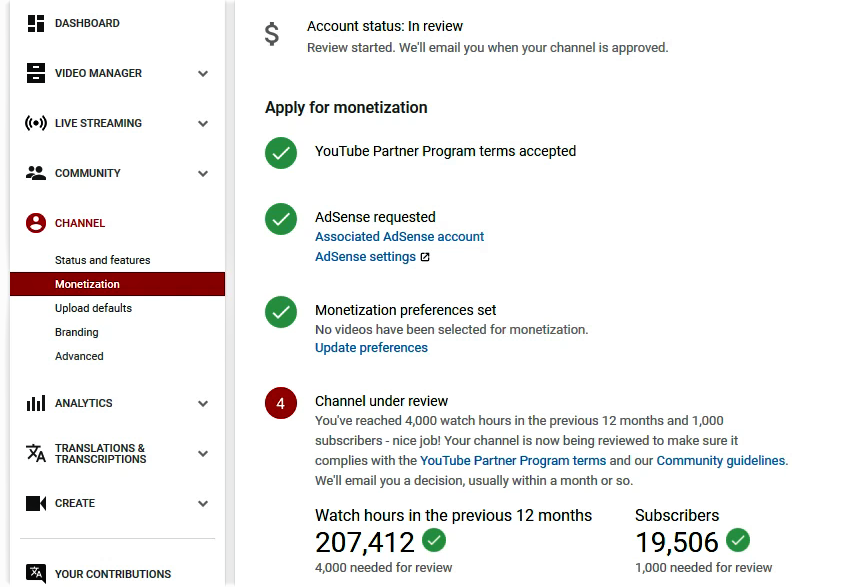
Task: Click 'Monetization preferences set' text
Action: pyautogui.click(x=405, y=310)
